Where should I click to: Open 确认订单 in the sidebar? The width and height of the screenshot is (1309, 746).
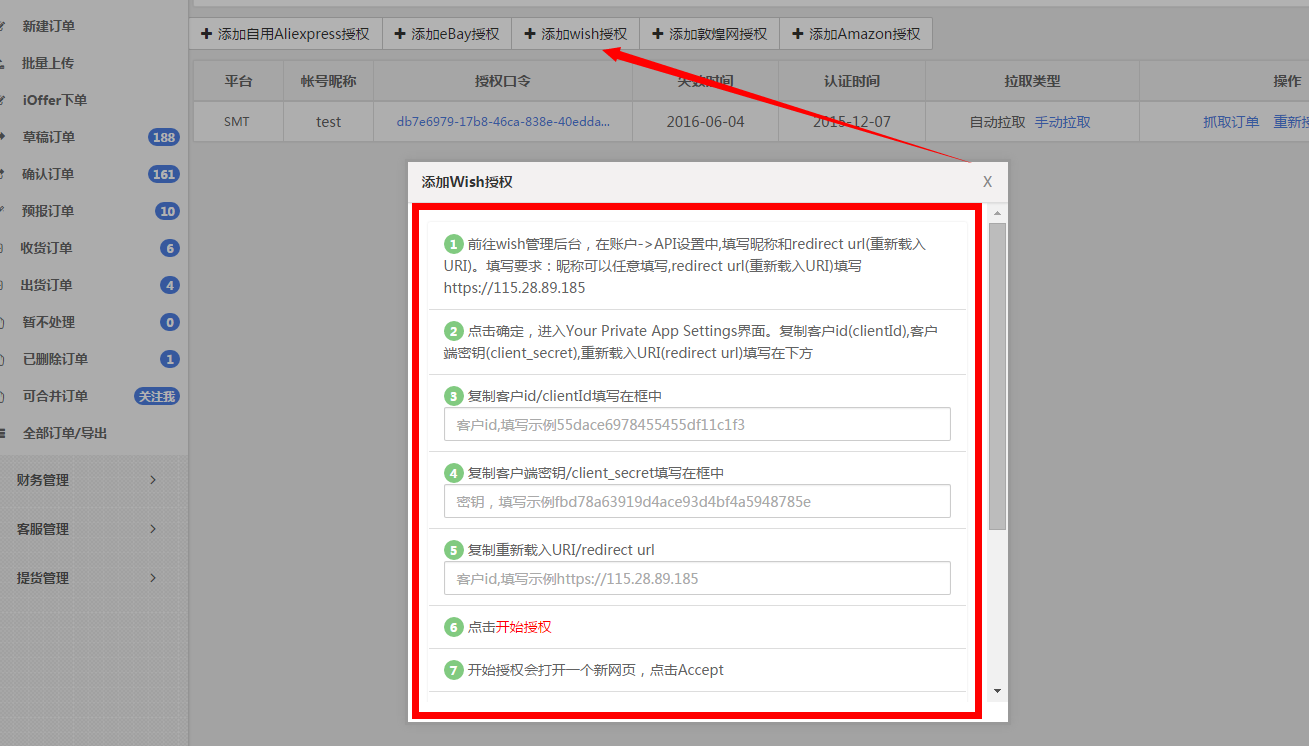point(49,174)
